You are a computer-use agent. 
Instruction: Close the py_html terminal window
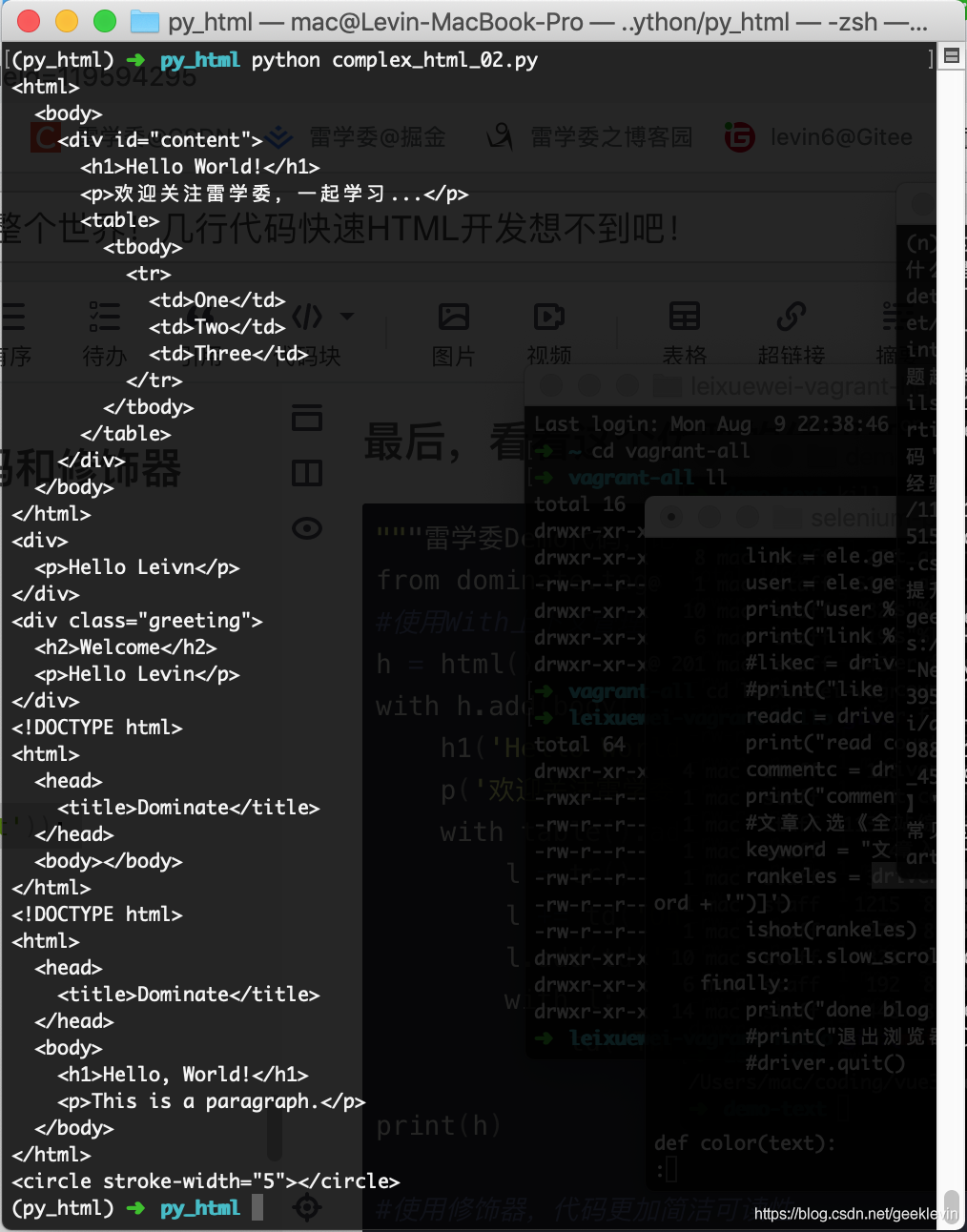(x=29, y=21)
